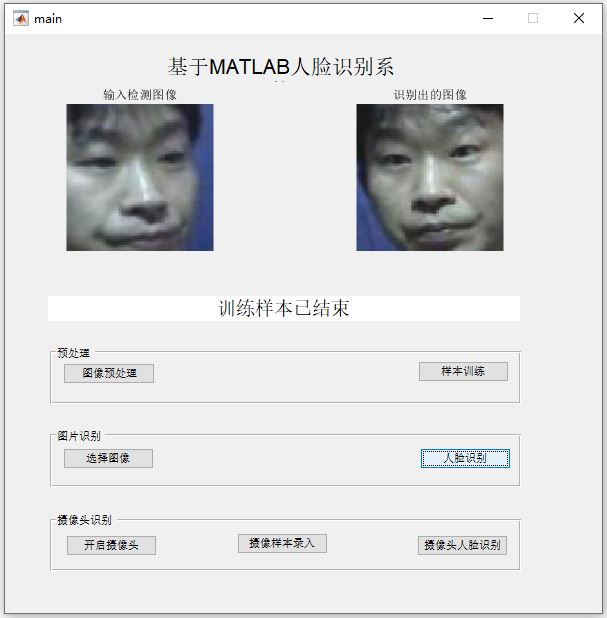The width and height of the screenshot is (607, 618).
Task: Click the 基于MATLAB人脸识别系 title text
Action: (281, 67)
